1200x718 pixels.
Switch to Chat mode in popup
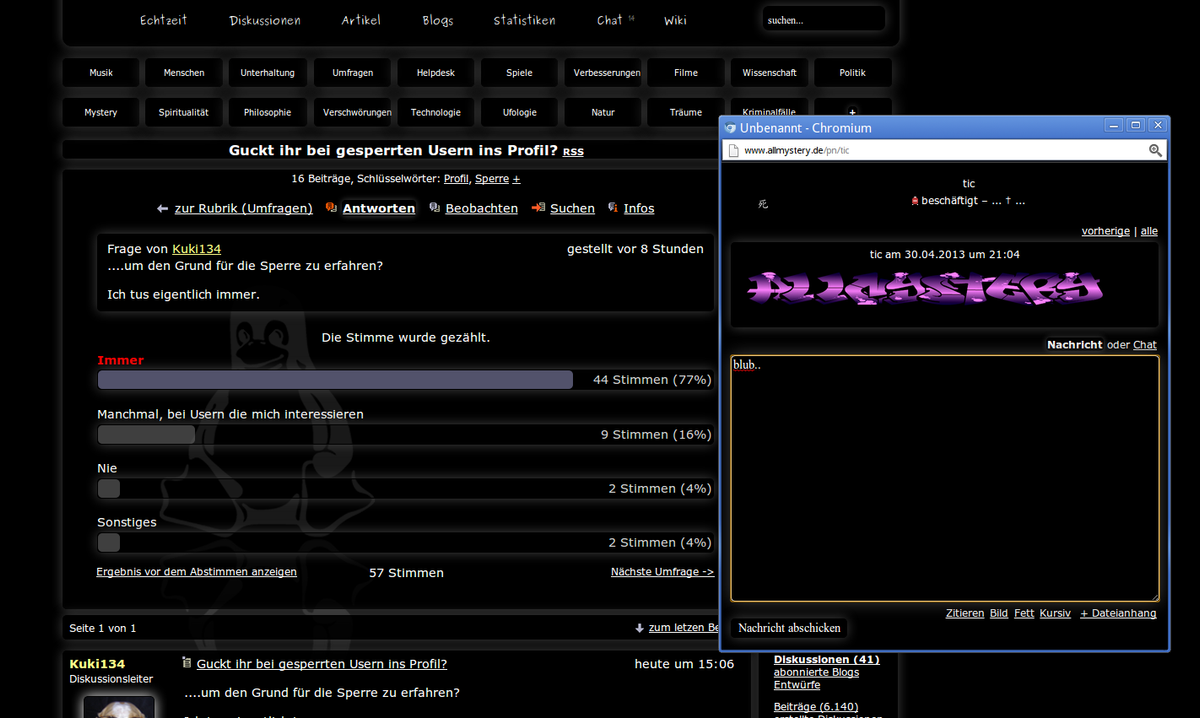point(1145,345)
